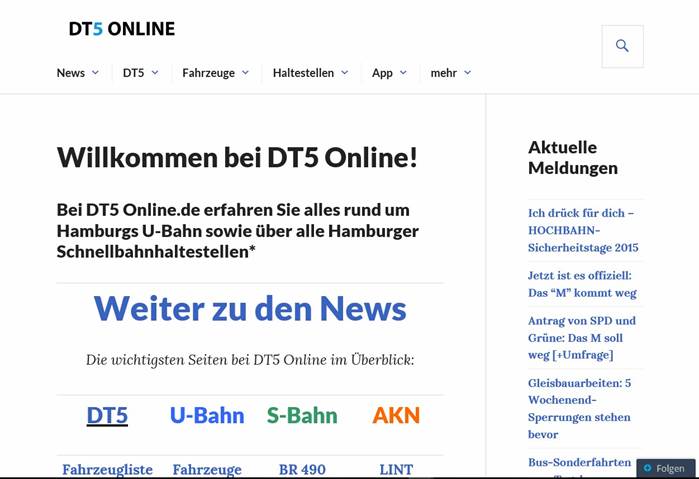Follow the 'Weiter zu den News' link
Screen dimensions: 699x479
[x=250, y=308]
